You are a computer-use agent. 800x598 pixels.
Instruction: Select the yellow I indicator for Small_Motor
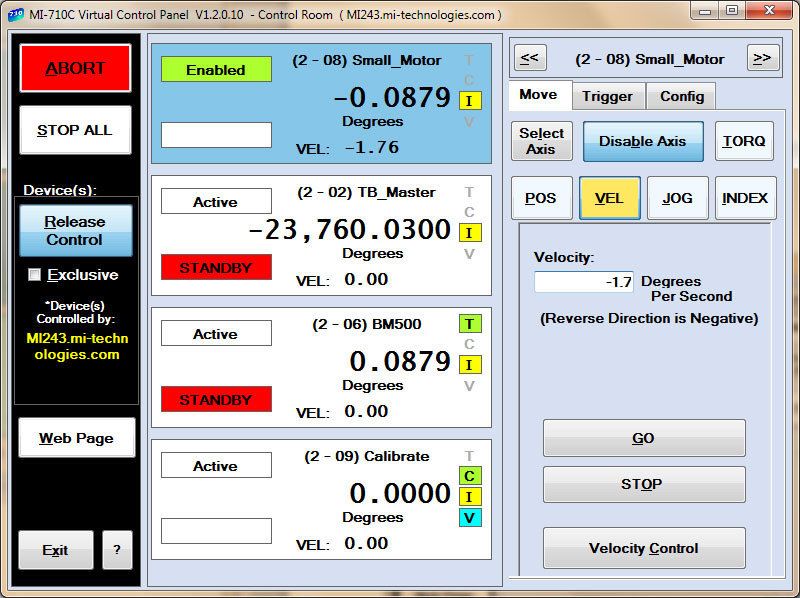tap(470, 101)
